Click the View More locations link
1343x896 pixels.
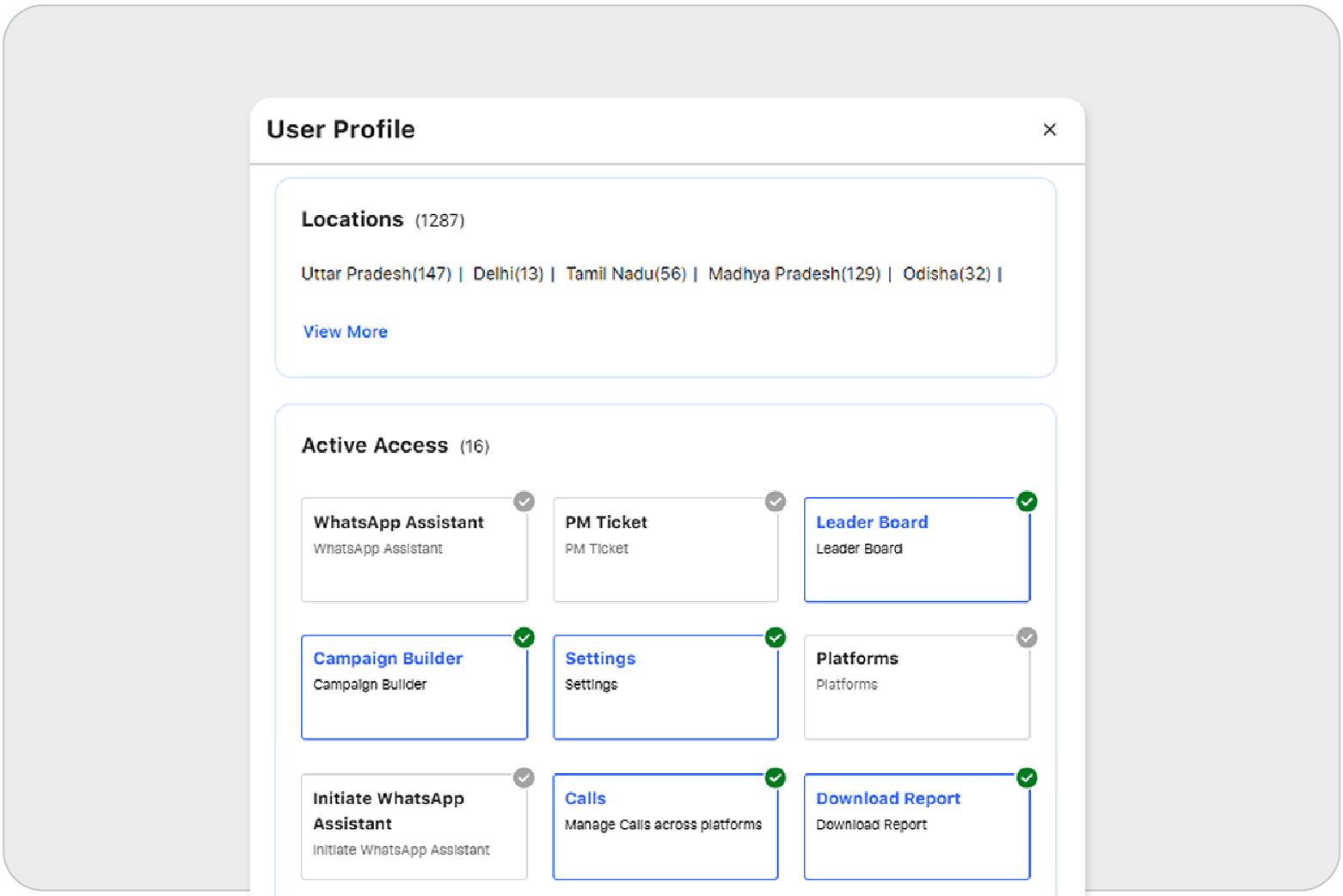point(345,332)
